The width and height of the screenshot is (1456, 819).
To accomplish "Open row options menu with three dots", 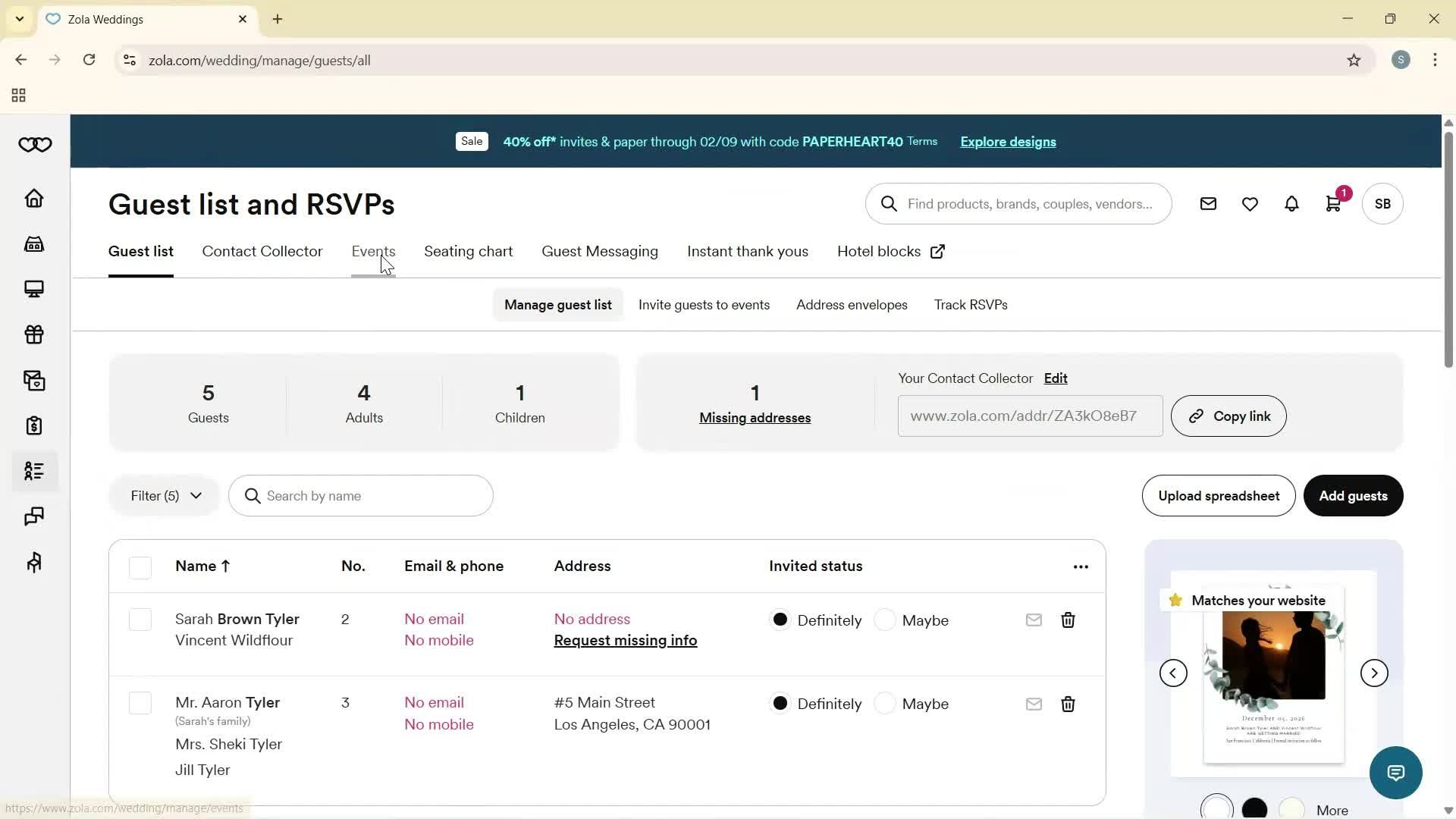I will (1080, 566).
